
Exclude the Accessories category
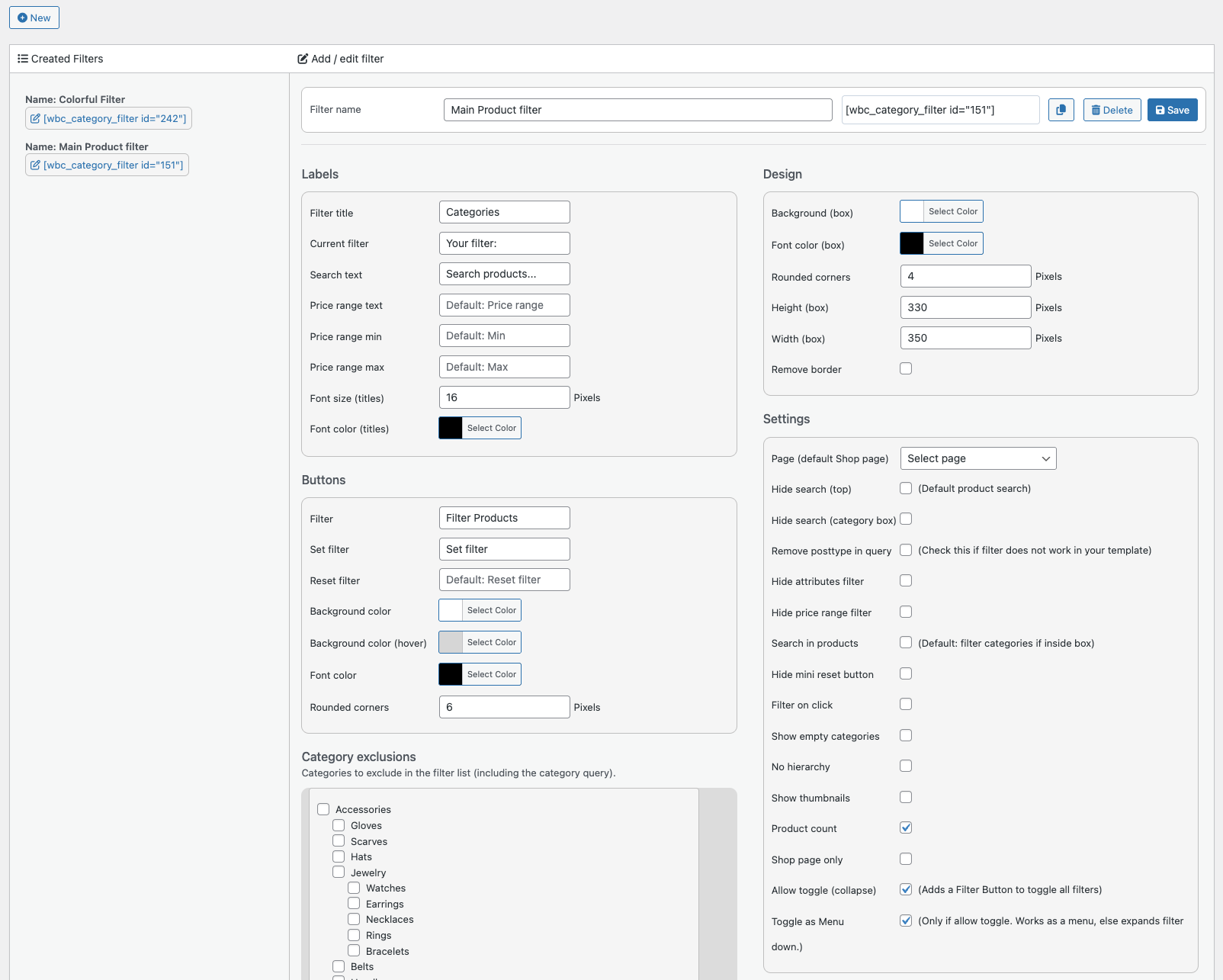click(323, 809)
